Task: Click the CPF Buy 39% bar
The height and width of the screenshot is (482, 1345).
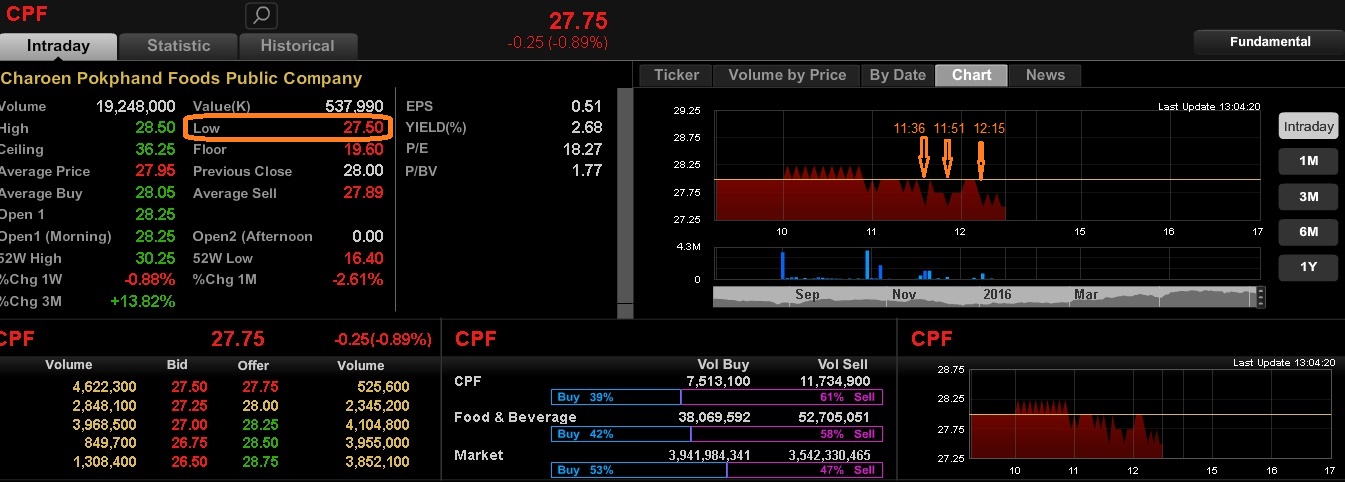Action: [615, 397]
